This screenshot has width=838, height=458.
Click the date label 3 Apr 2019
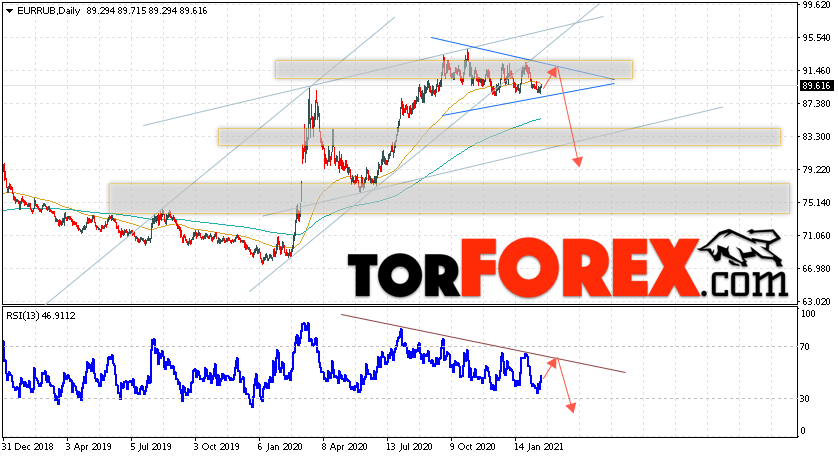pyautogui.click(x=89, y=447)
